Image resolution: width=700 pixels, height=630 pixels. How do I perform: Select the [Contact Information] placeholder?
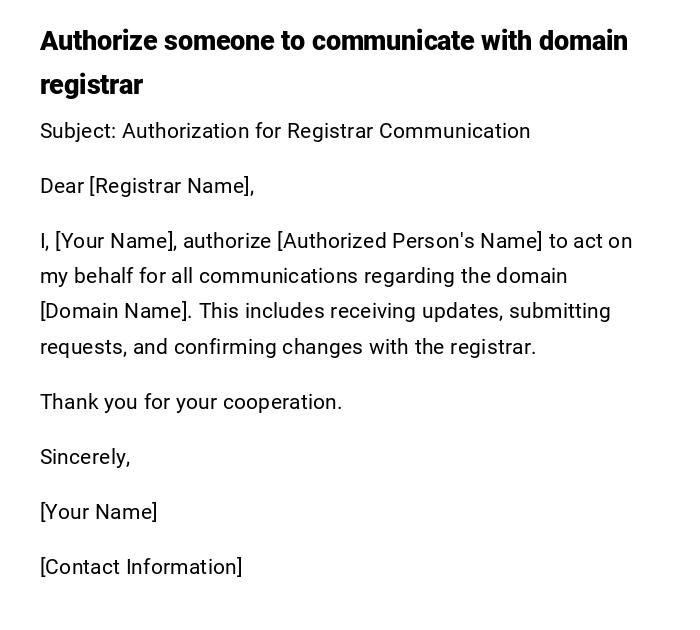[x=141, y=567]
